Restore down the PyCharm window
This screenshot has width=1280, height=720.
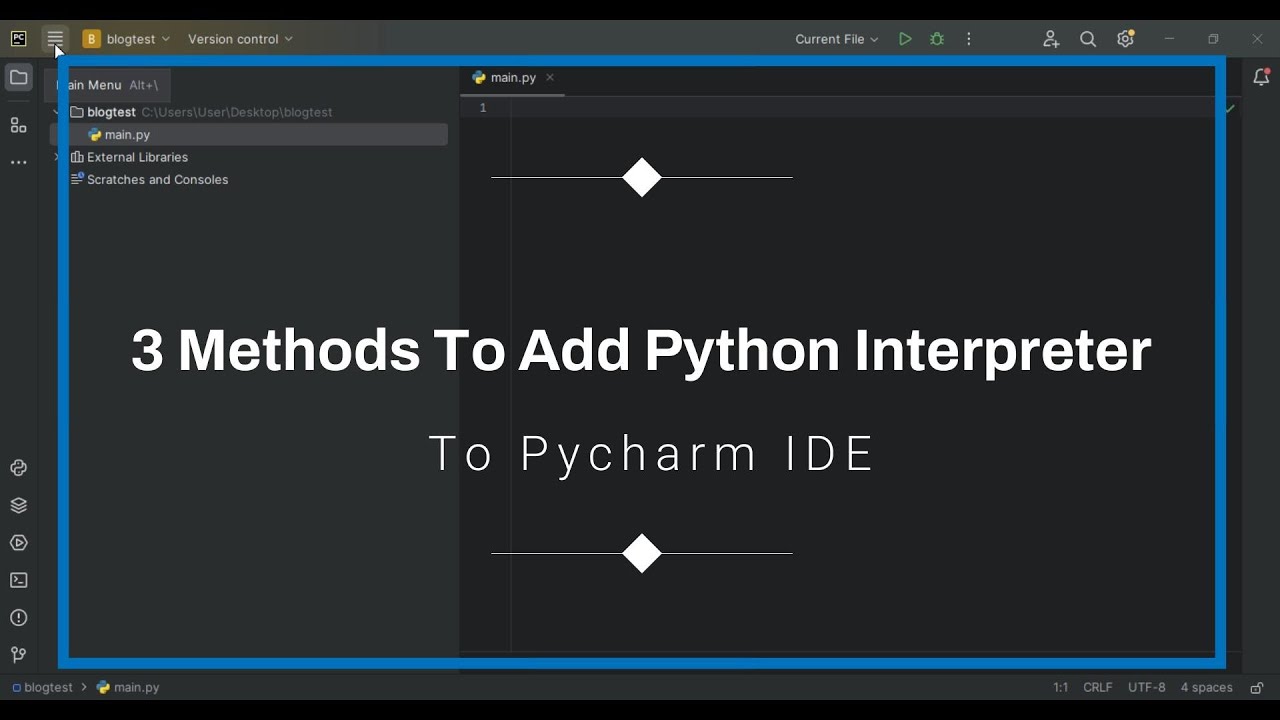(1213, 39)
